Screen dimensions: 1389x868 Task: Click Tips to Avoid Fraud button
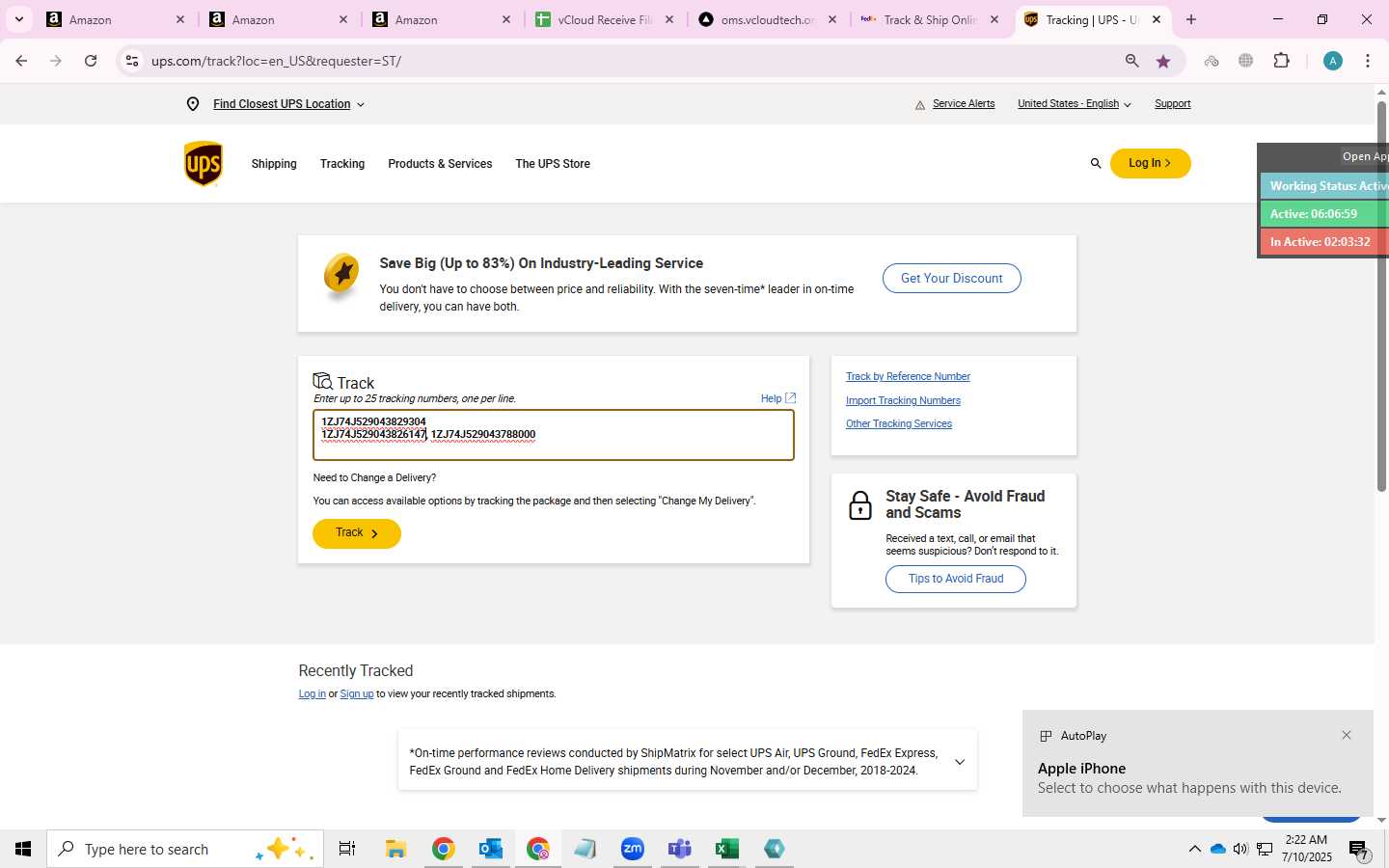coord(956,579)
